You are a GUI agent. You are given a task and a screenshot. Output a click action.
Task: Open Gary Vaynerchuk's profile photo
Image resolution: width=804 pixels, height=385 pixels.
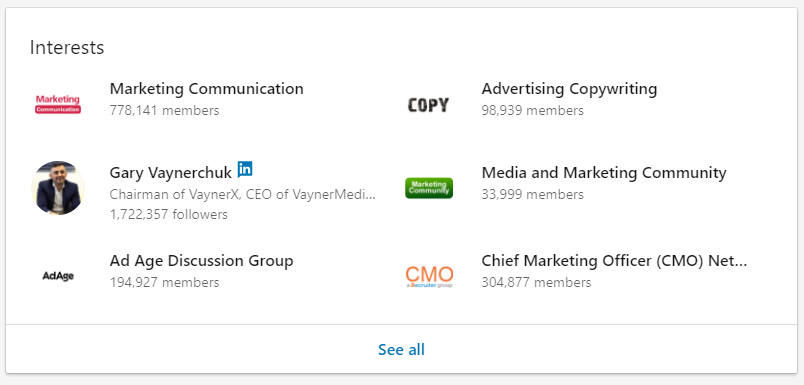click(58, 188)
